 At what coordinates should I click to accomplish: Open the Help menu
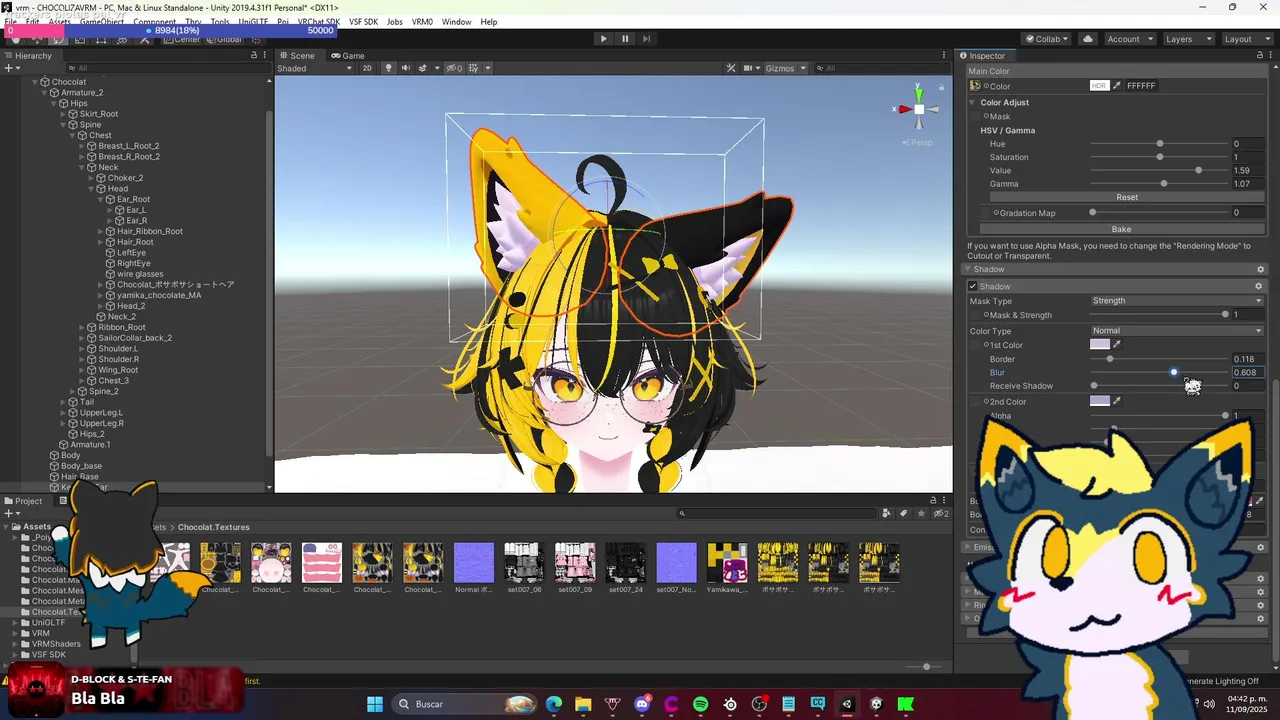pyautogui.click(x=488, y=22)
